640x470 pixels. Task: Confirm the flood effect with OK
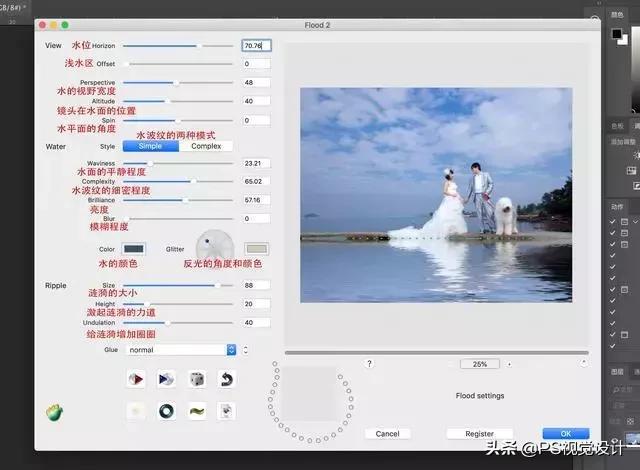click(566, 434)
